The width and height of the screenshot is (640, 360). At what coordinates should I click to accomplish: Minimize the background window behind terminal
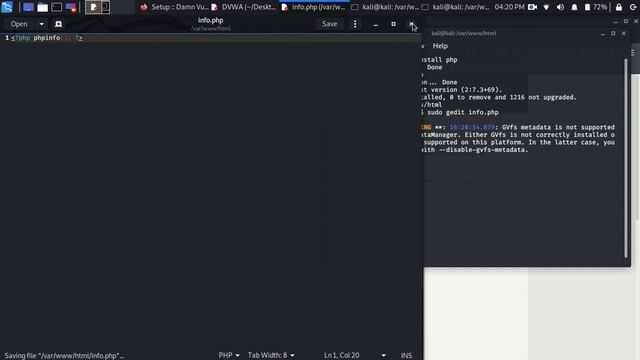[616, 22]
